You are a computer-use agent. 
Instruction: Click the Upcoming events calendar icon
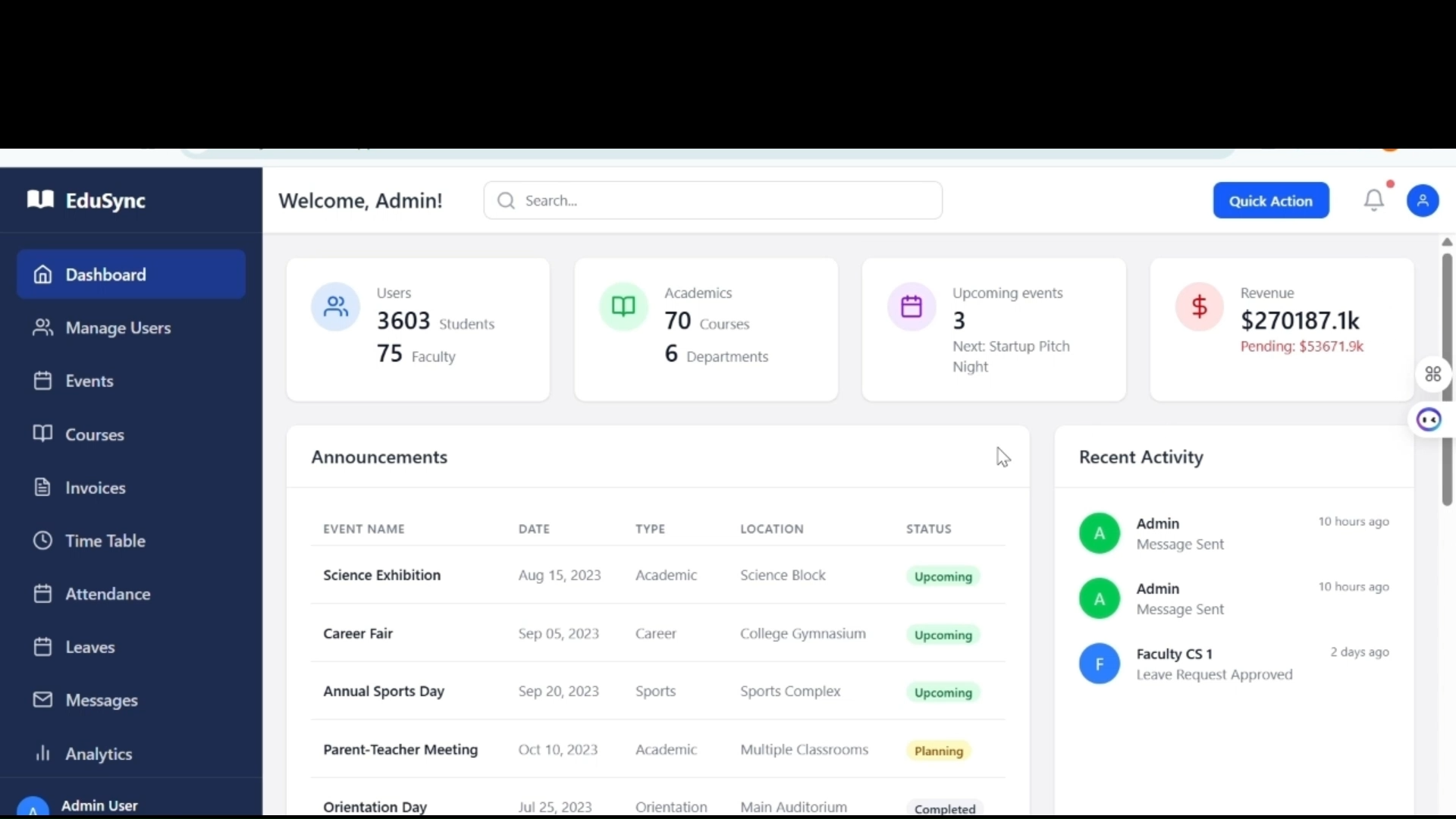(x=911, y=307)
